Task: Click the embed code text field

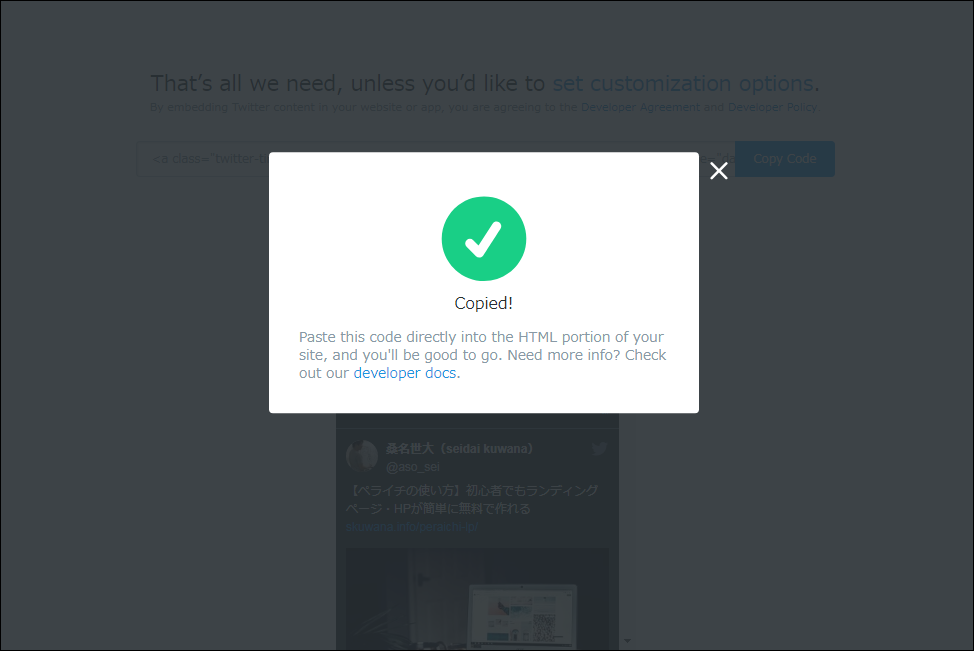Action: point(203,159)
